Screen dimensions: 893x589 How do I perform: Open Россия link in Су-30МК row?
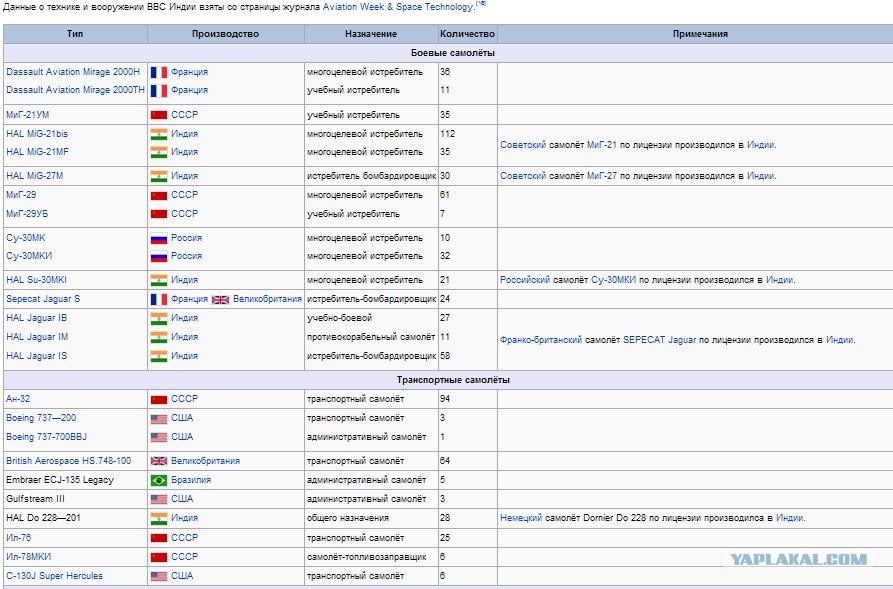[x=186, y=238]
